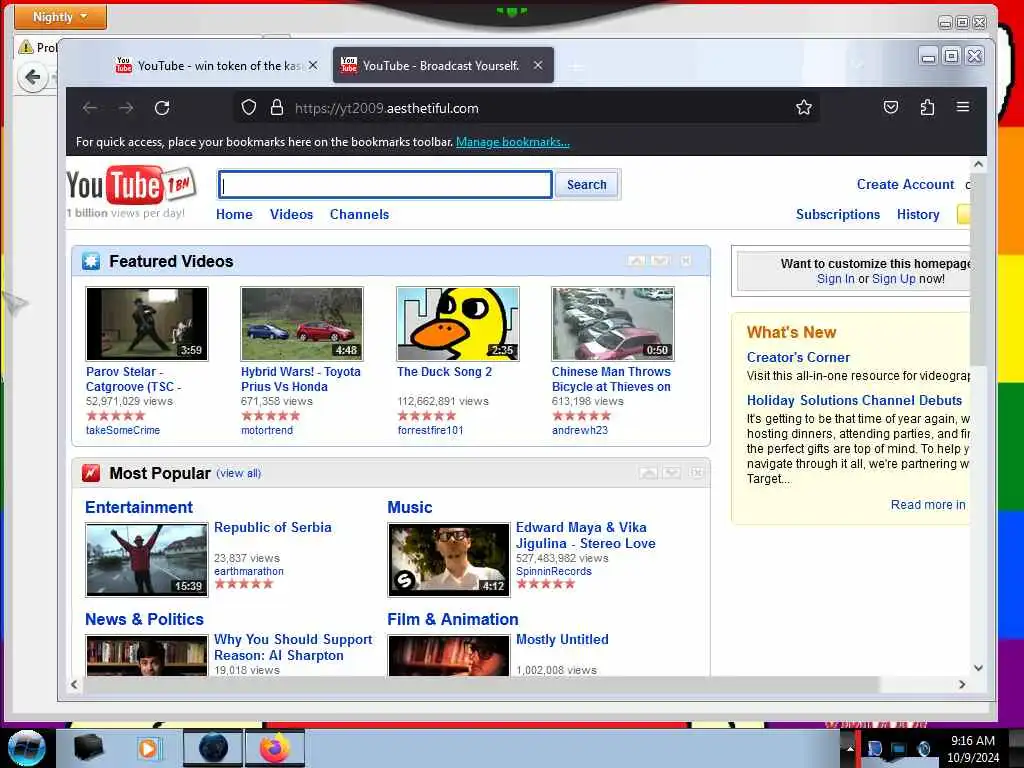The height and width of the screenshot is (768, 1024).
Task: Move the Featured Videos module up
Action: [636, 261]
